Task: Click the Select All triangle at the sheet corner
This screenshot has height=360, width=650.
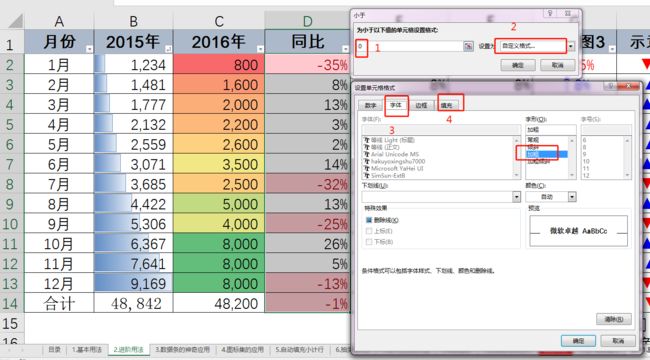Action: pyautogui.click(x=16, y=21)
